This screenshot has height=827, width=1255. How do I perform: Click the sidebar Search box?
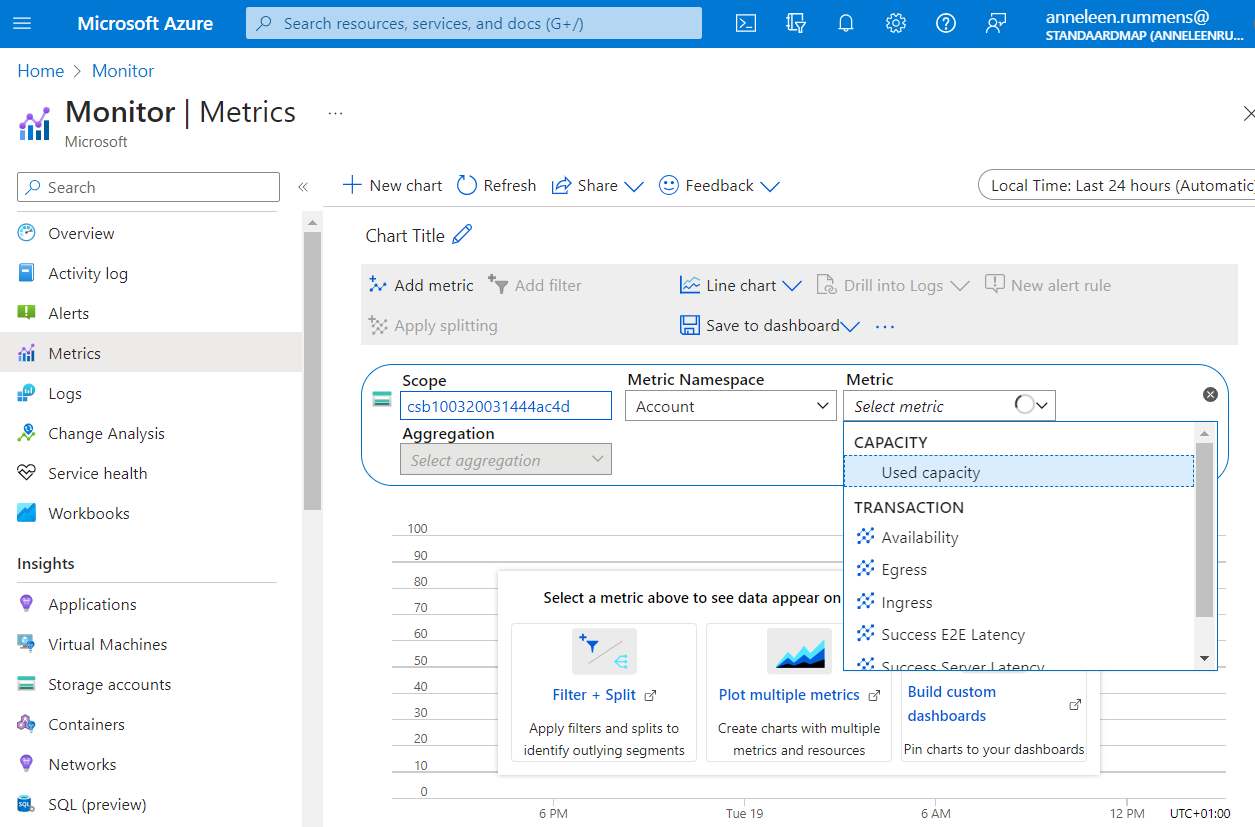click(148, 187)
